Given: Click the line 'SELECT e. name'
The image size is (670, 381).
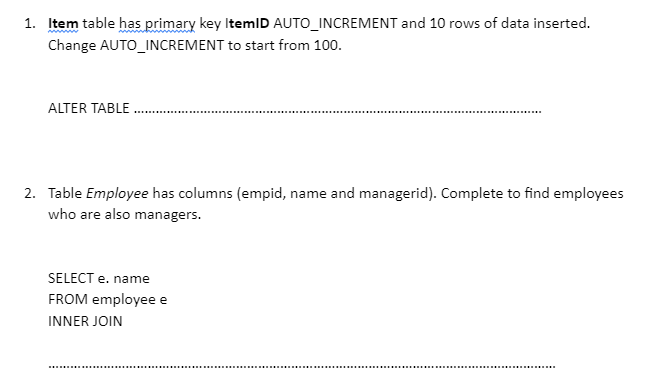Looking at the screenshot, I should [x=99, y=278].
